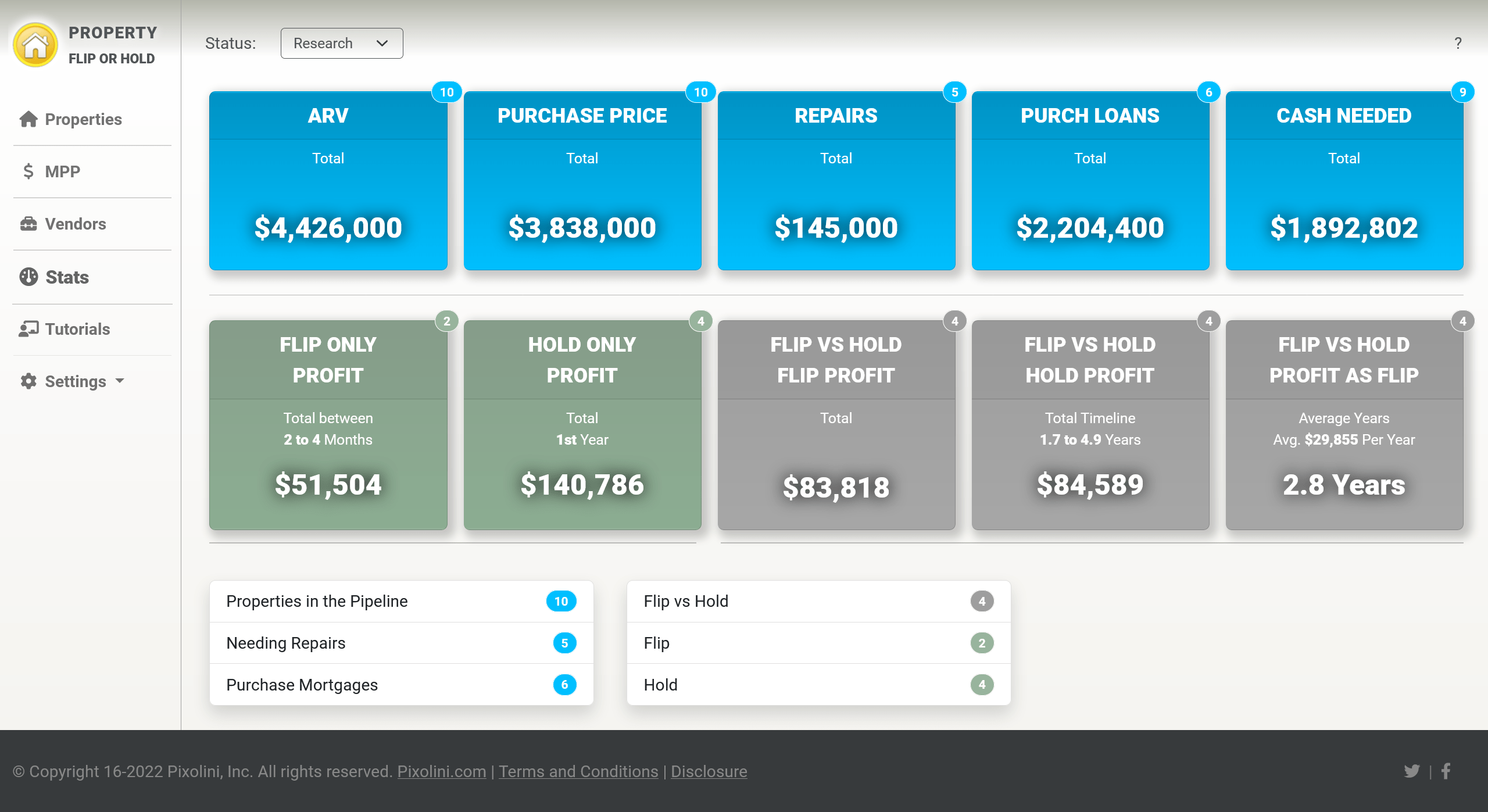Click the Vendors briefcase icon
Screen dimensions: 1488x812
tap(28, 224)
